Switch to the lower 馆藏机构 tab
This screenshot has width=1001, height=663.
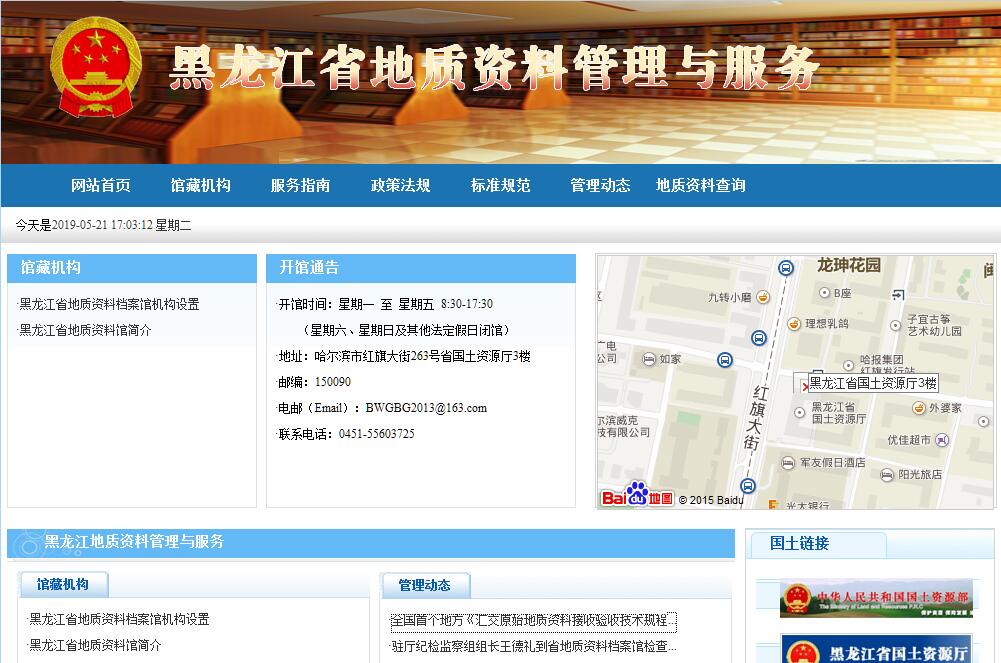63,585
